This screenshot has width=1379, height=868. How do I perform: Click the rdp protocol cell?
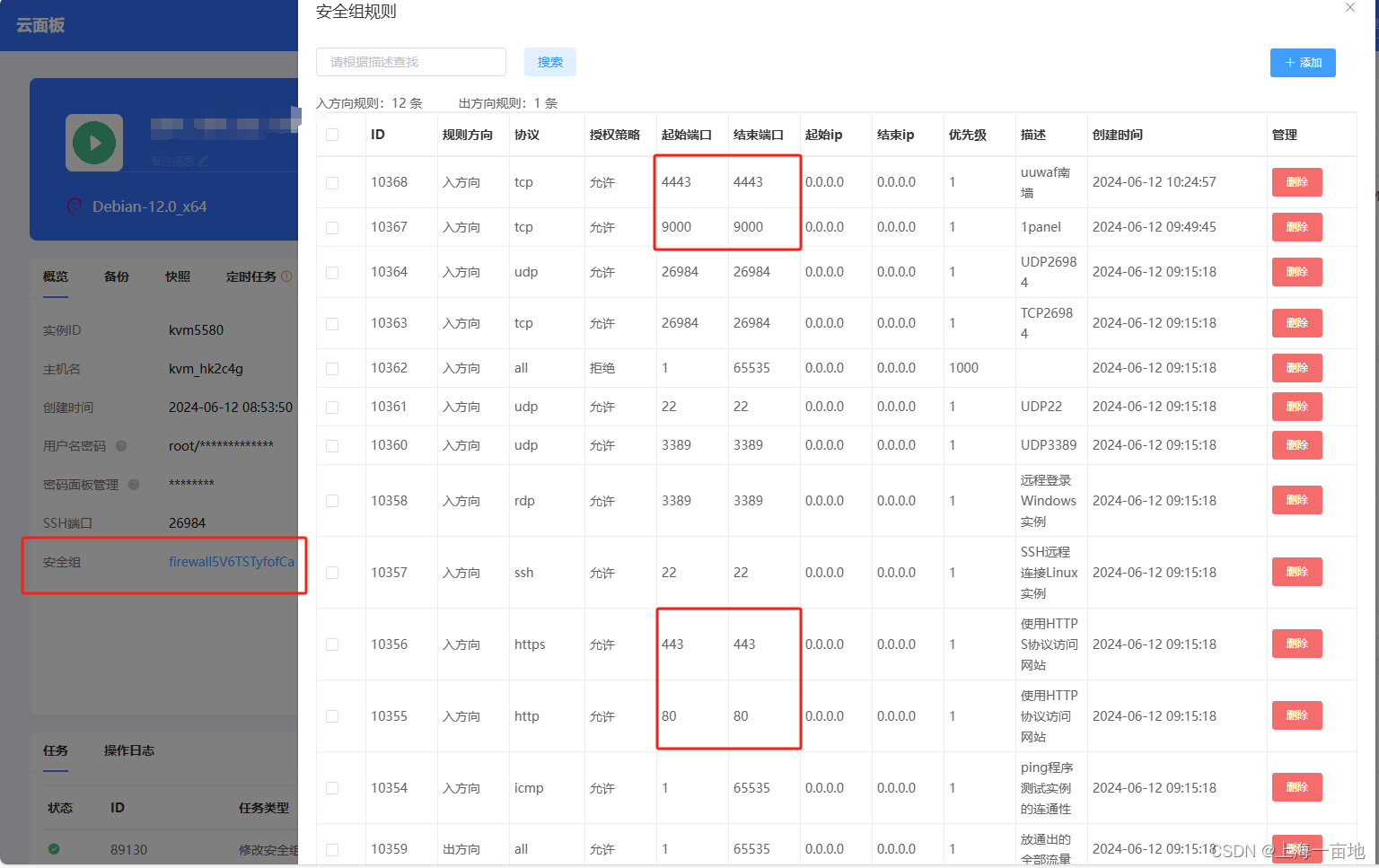point(524,501)
